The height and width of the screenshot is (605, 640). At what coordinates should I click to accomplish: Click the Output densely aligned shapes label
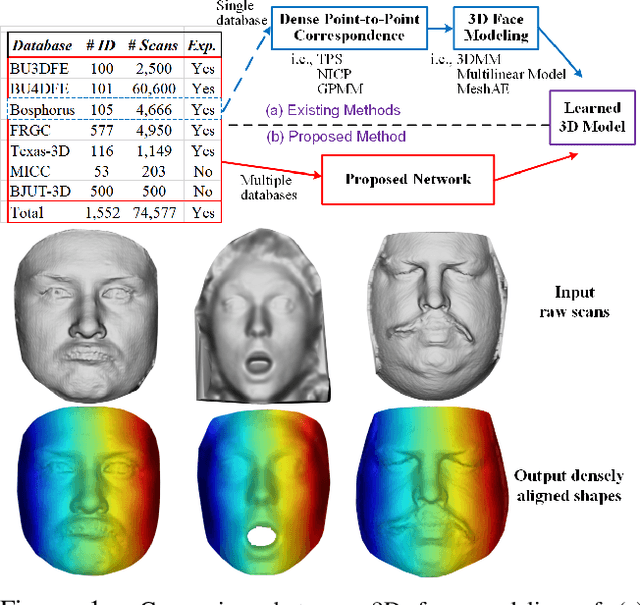pyautogui.click(x=569, y=486)
